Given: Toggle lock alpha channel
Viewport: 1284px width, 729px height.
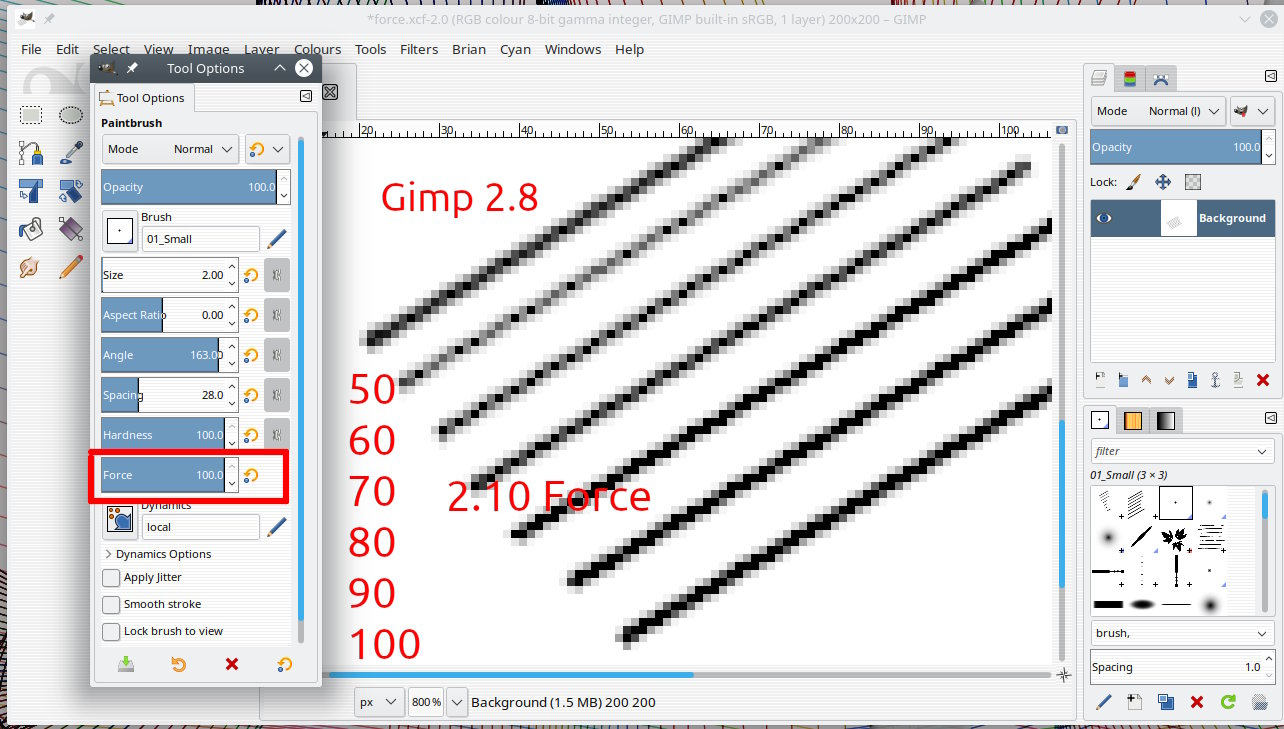Looking at the screenshot, I should click(x=1193, y=182).
